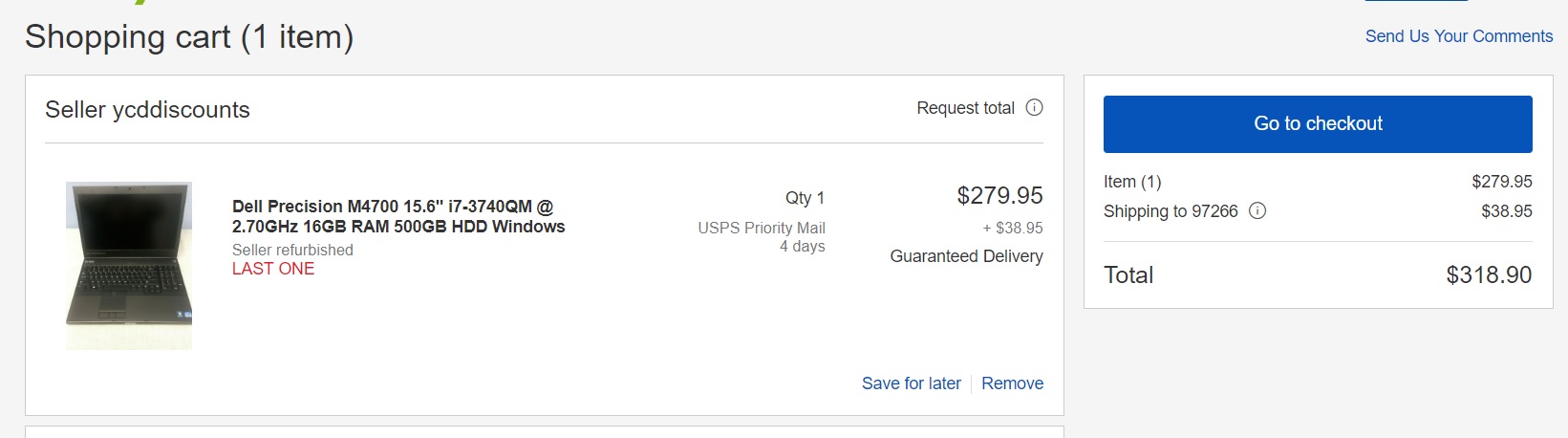Image resolution: width=1568 pixels, height=438 pixels.
Task: Click the $318.90 total amount
Action: pos(1488,275)
